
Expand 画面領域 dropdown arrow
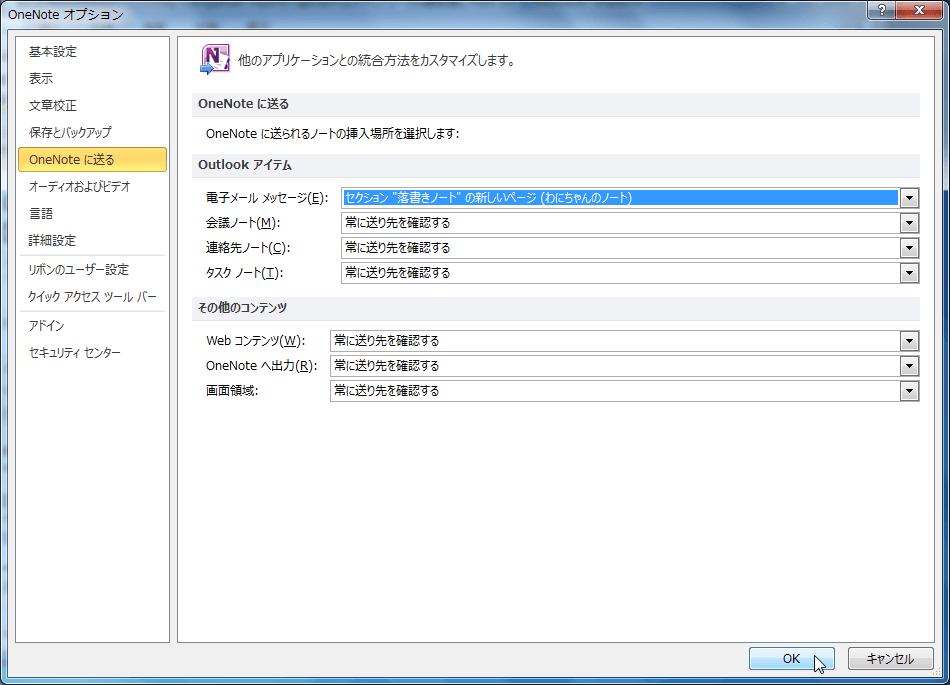click(x=909, y=391)
